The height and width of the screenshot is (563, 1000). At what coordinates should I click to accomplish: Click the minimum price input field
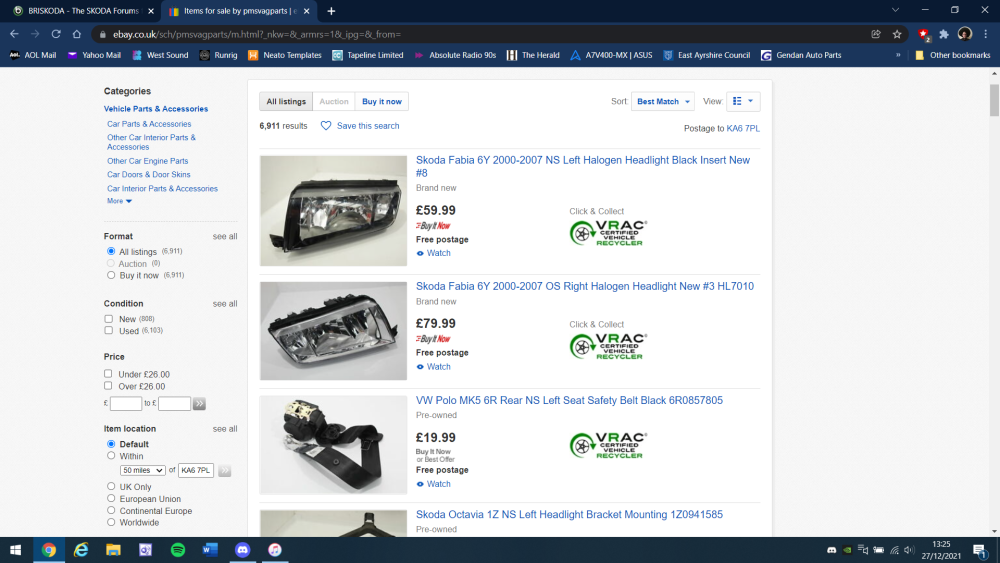click(126, 404)
